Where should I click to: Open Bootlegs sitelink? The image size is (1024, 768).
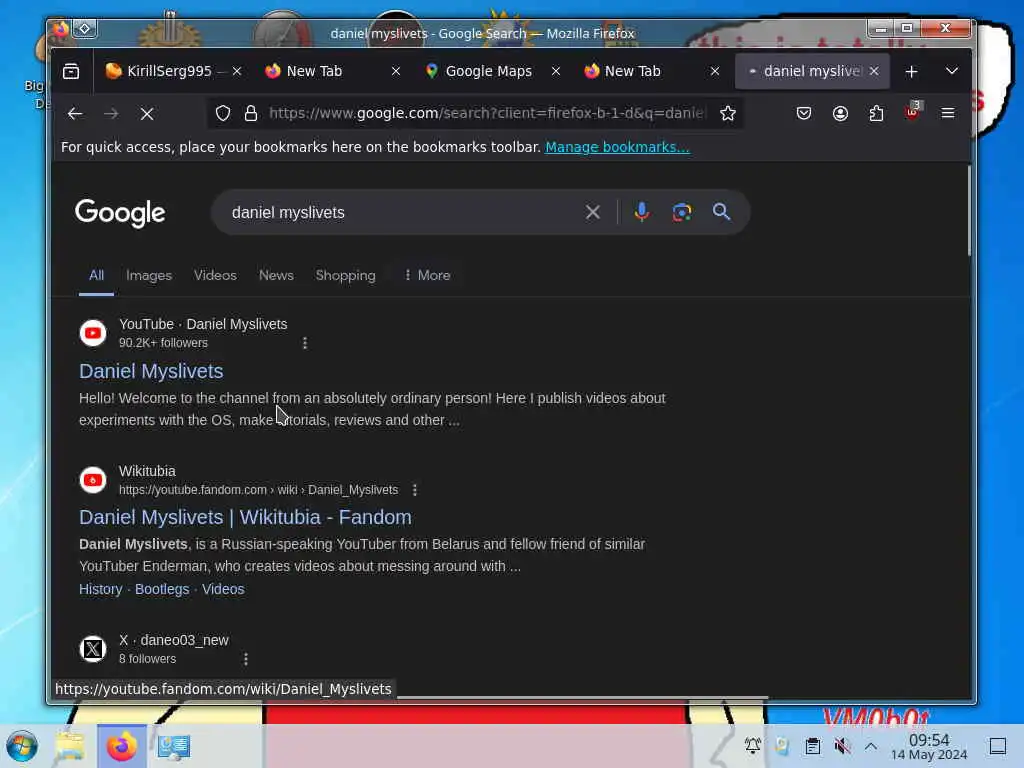click(162, 589)
